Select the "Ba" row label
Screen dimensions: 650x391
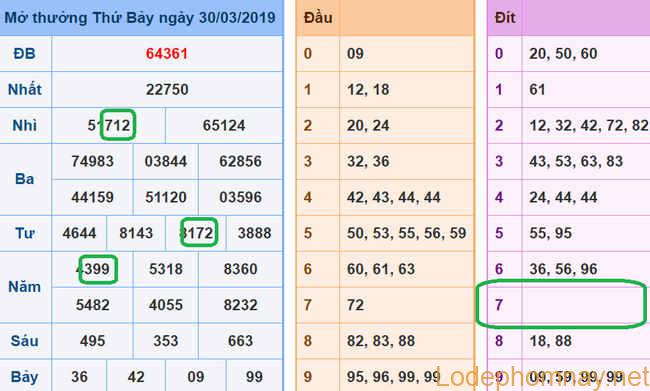[24, 179]
